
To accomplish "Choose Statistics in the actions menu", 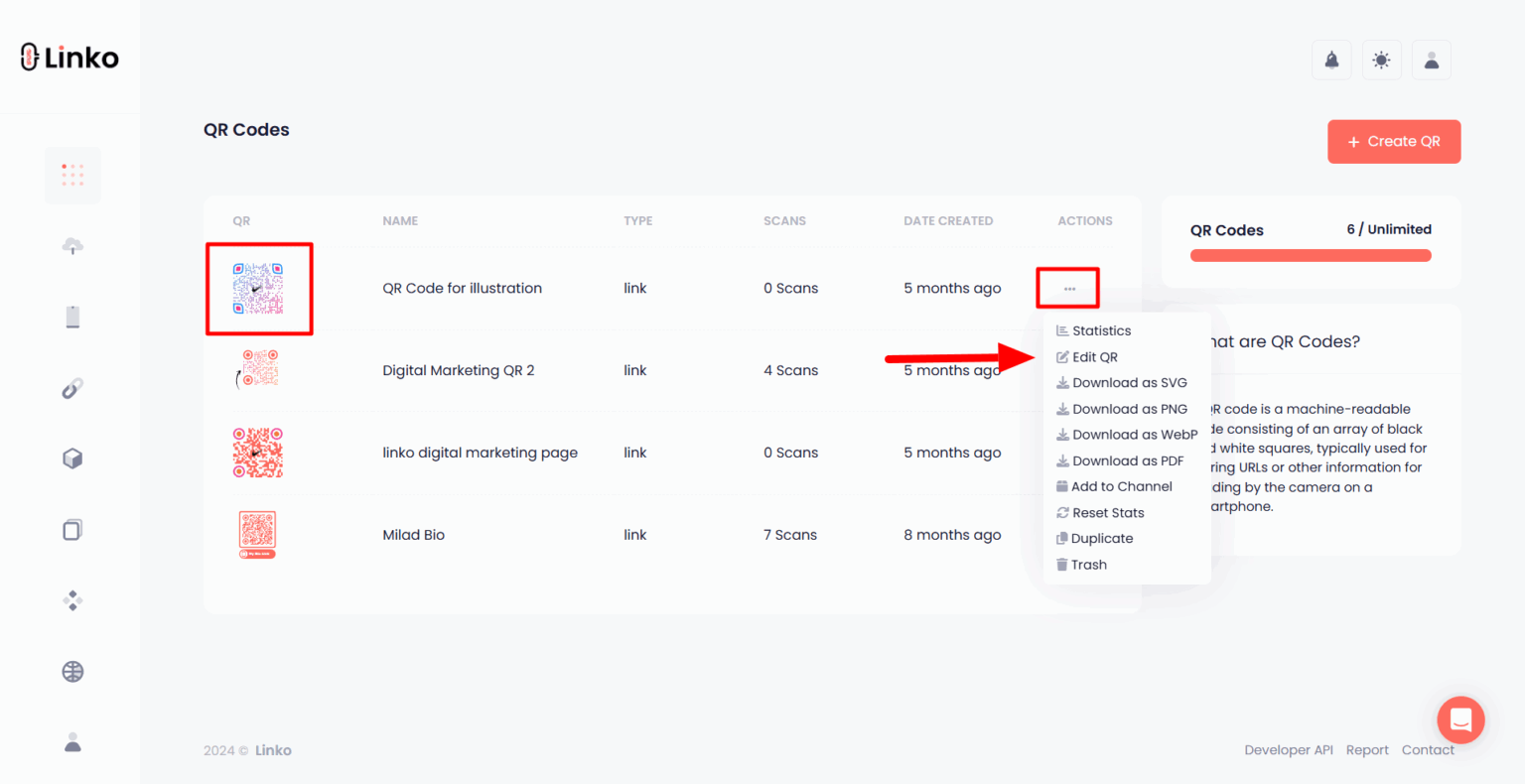I will [x=1101, y=330].
